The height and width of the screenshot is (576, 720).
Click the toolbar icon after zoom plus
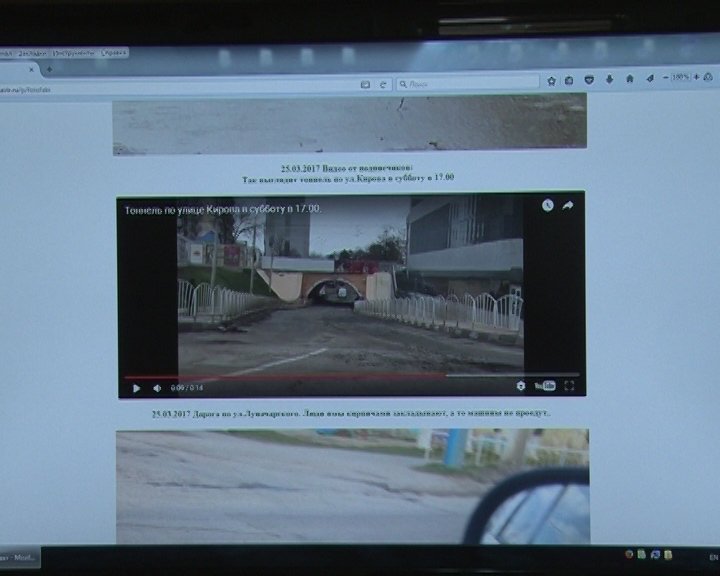click(709, 77)
